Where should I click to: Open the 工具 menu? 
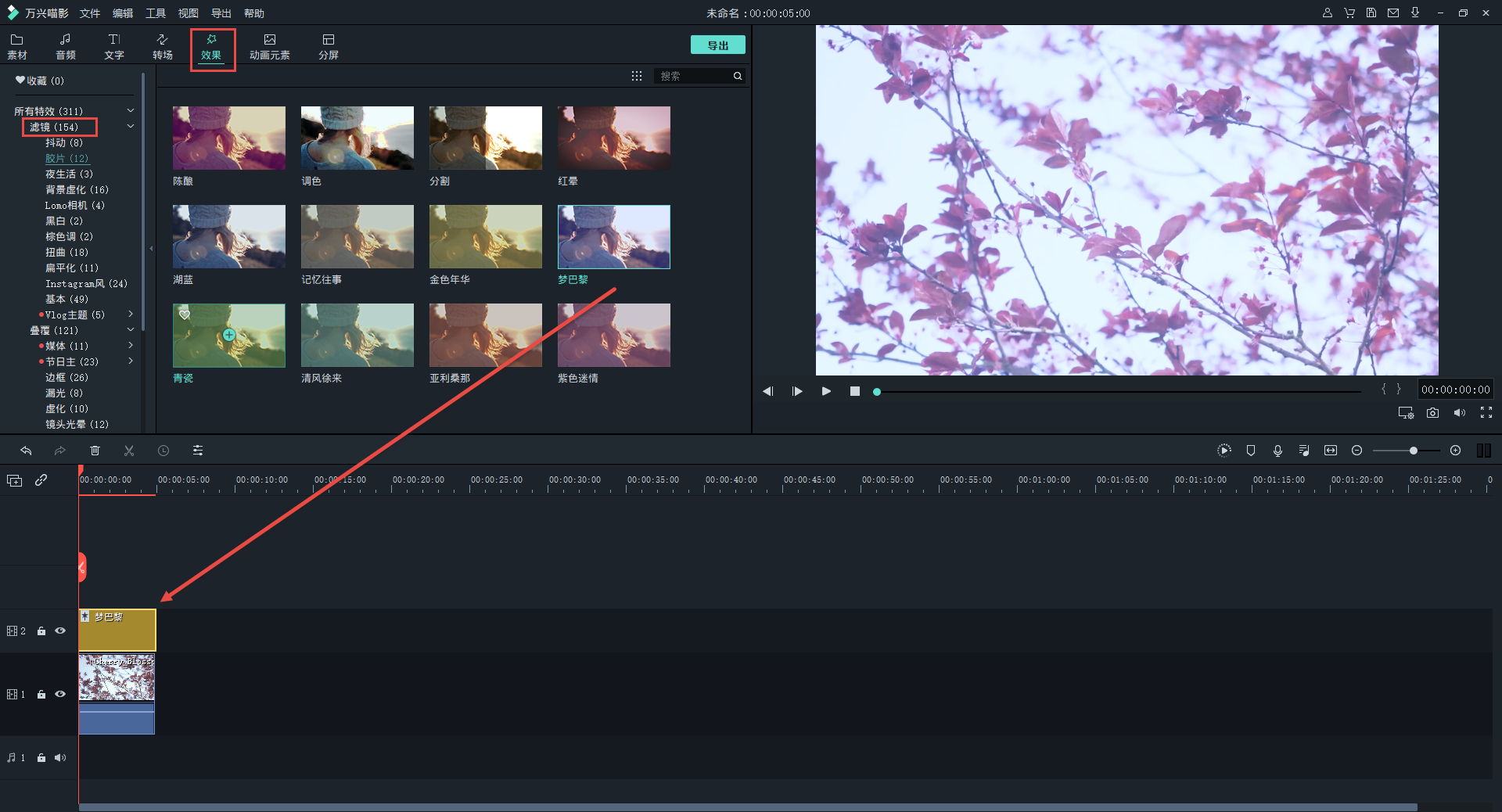(x=155, y=13)
